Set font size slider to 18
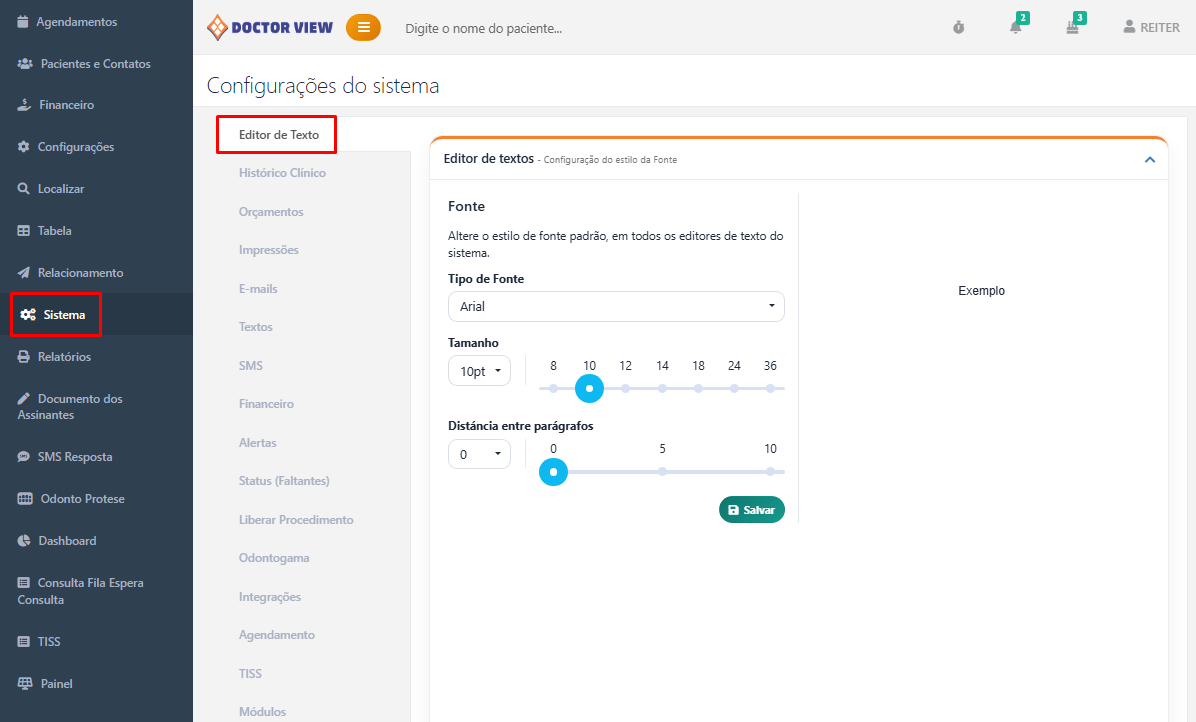Image resolution: width=1196 pixels, height=722 pixels. coord(698,388)
